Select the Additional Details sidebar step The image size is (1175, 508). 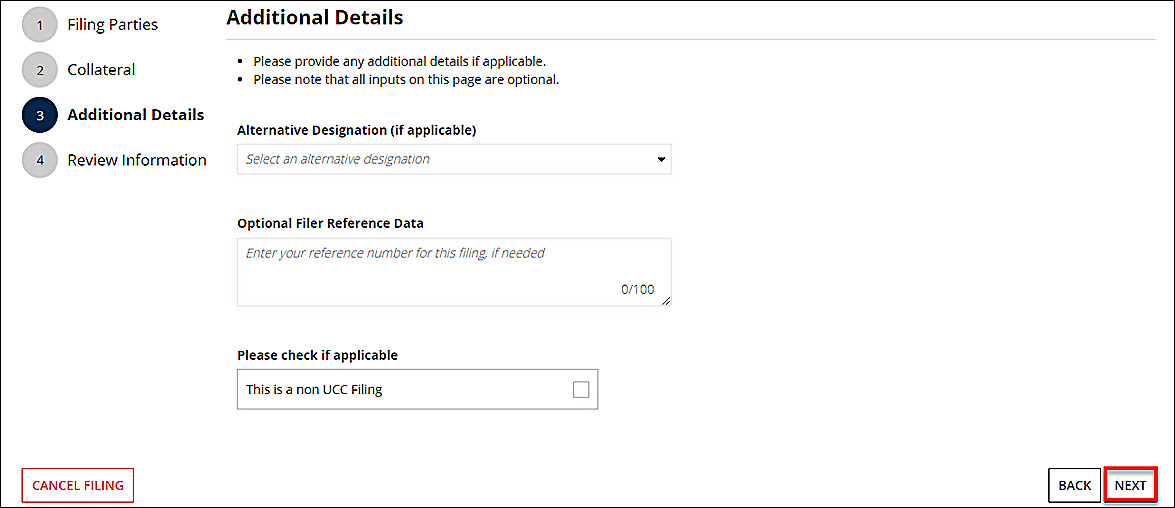coord(135,115)
